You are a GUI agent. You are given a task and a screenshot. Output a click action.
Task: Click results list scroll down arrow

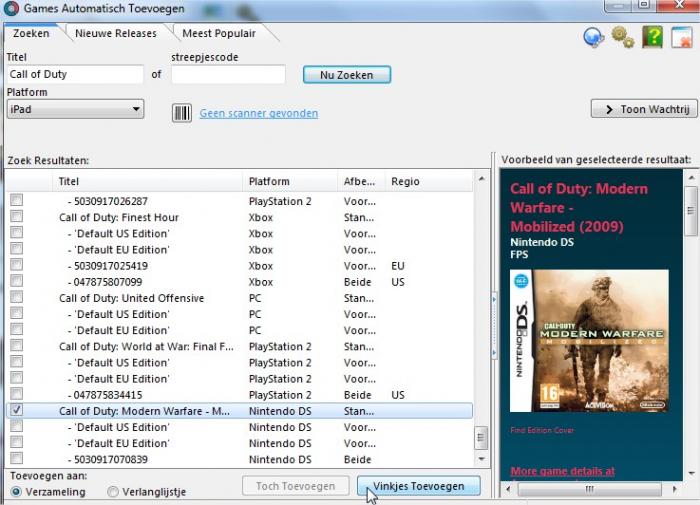click(x=482, y=459)
